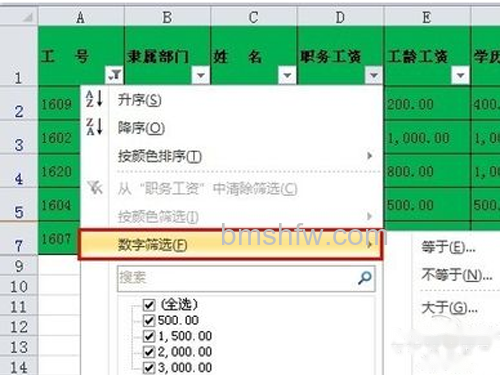Select column A header

tap(81, 17)
